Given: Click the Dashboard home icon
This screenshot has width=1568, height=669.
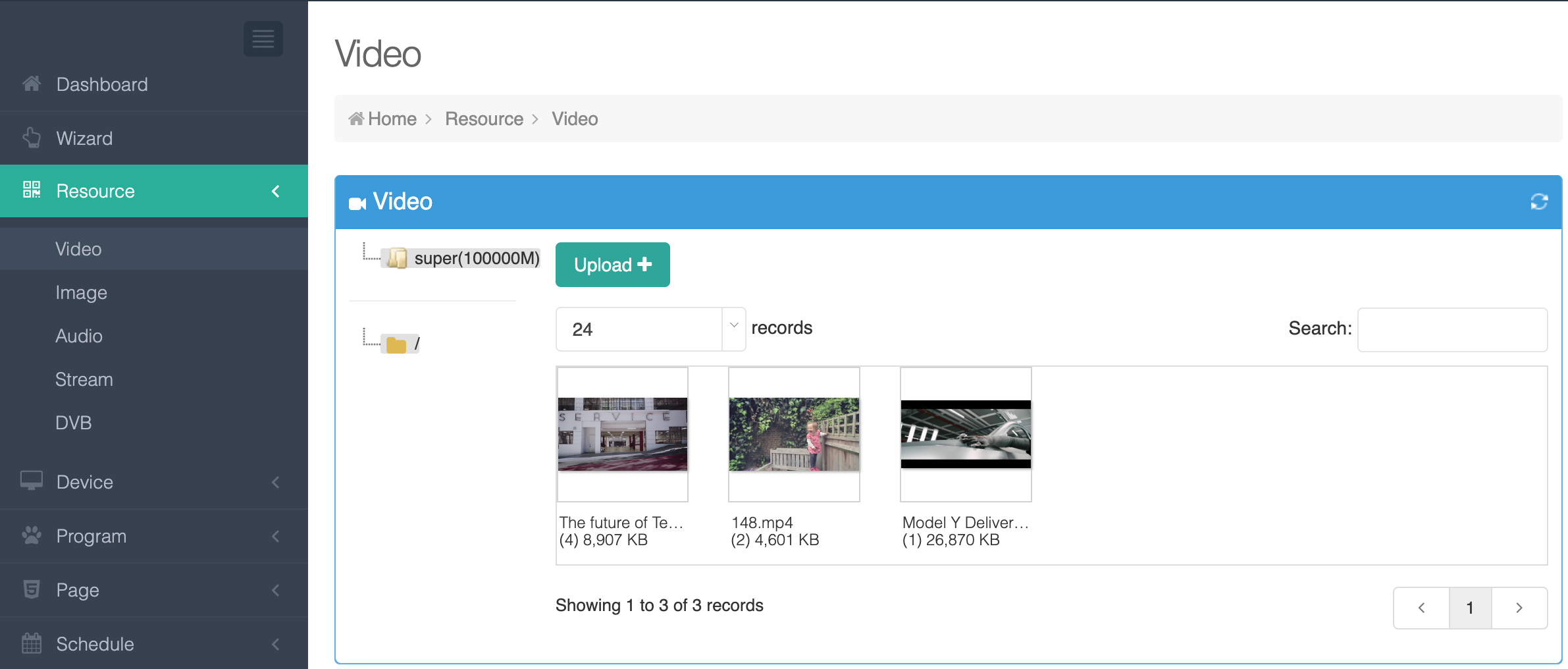Looking at the screenshot, I should [31, 84].
